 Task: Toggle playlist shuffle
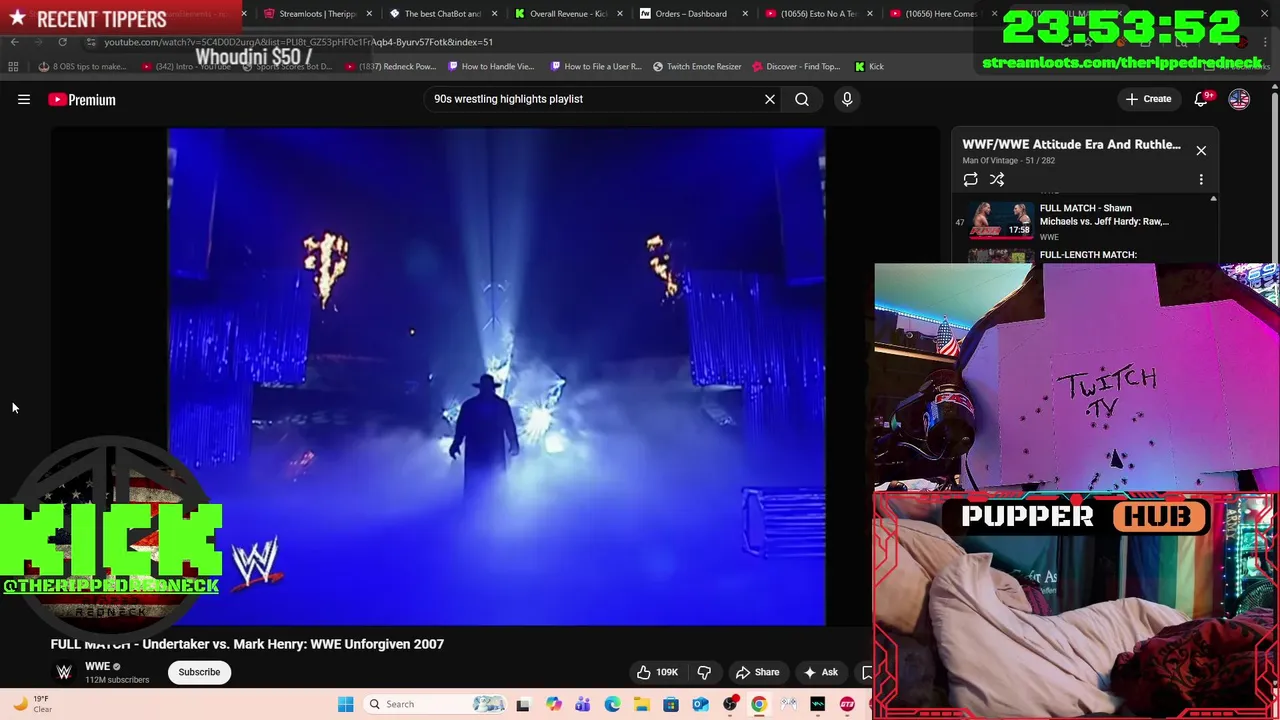(x=997, y=179)
